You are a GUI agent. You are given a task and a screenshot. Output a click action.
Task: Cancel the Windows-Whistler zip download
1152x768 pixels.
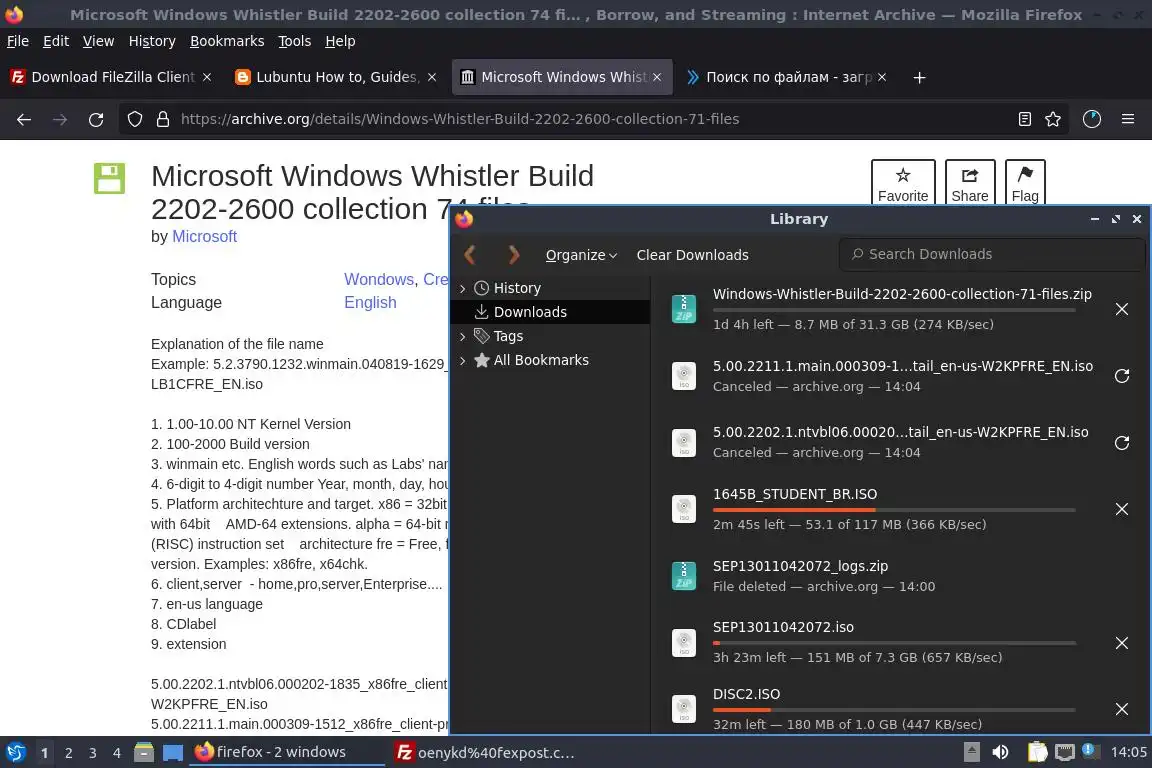pyautogui.click(x=1122, y=309)
